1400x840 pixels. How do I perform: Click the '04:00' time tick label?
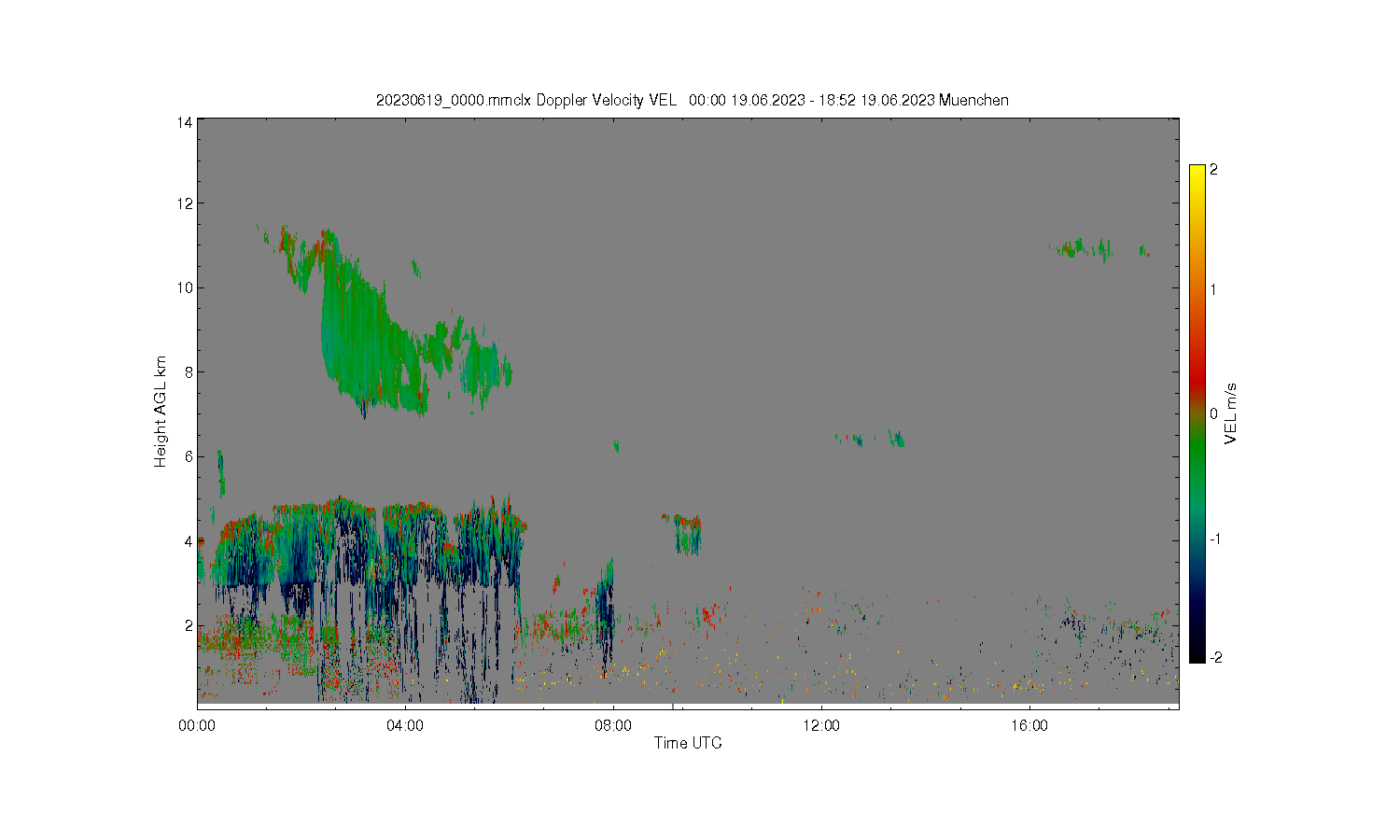click(x=405, y=725)
